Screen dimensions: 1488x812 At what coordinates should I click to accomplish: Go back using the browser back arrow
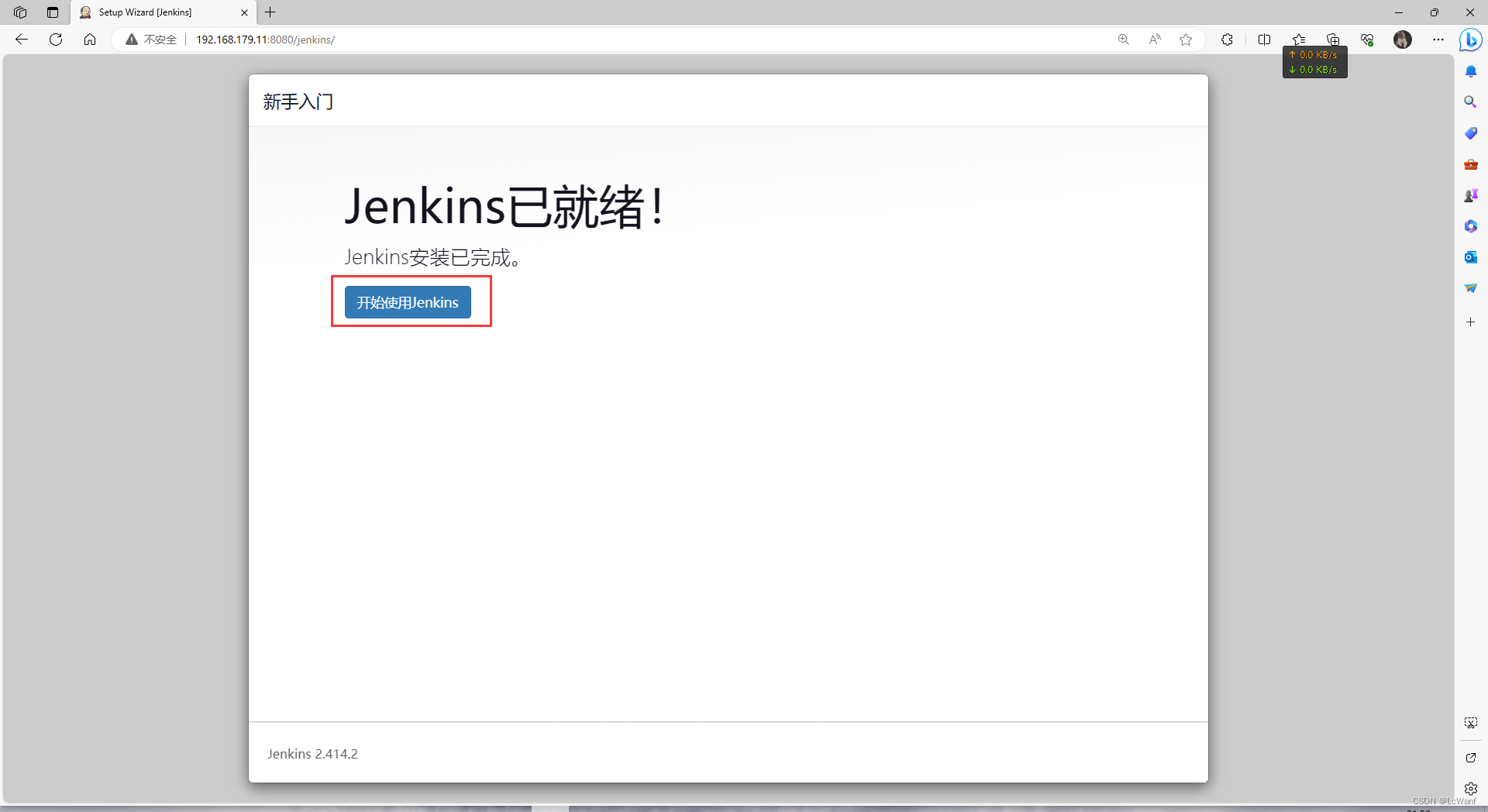(x=22, y=40)
